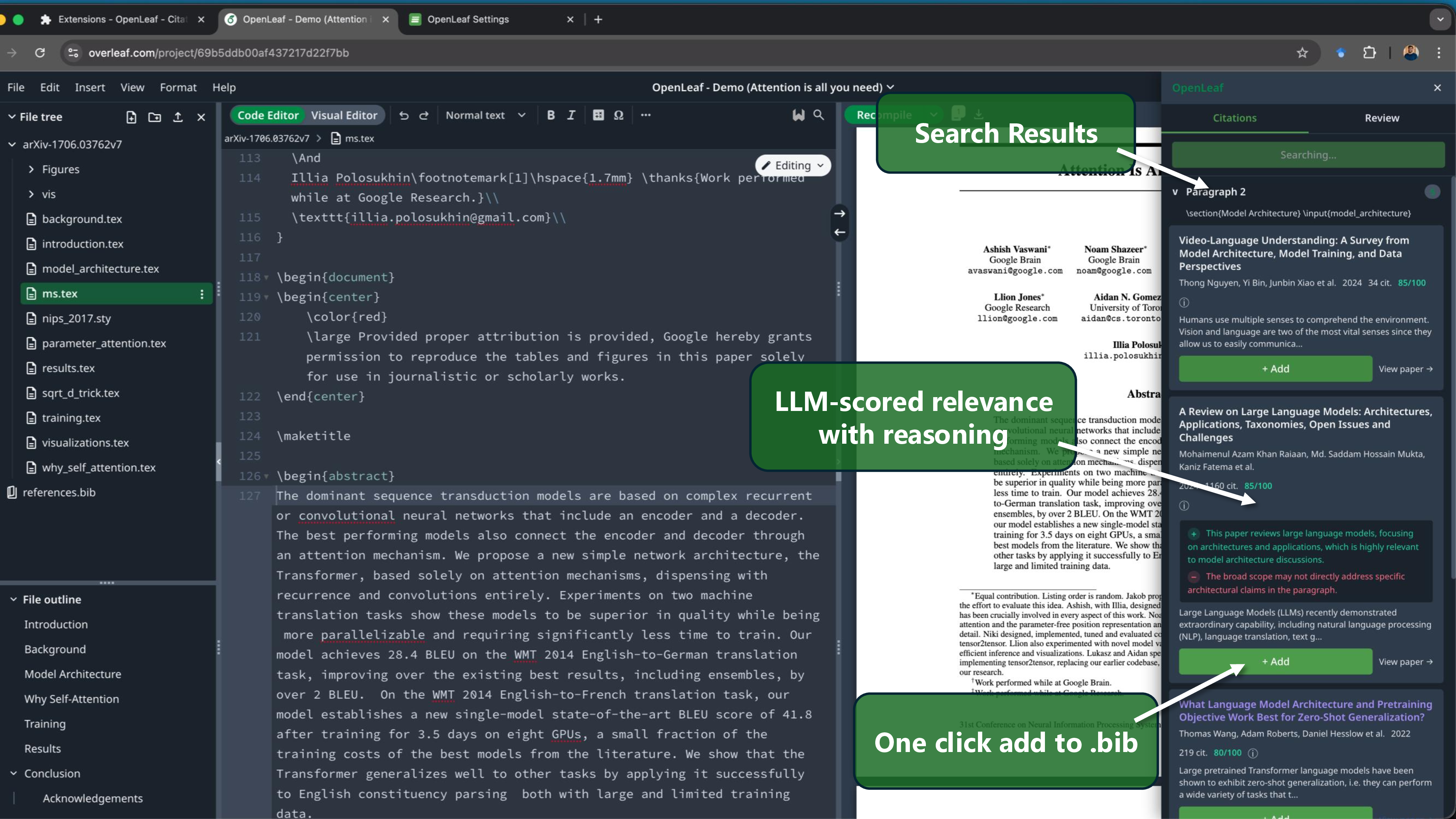
Task: Open model_architecture.tex in file tree
Action: coord(100,269)
